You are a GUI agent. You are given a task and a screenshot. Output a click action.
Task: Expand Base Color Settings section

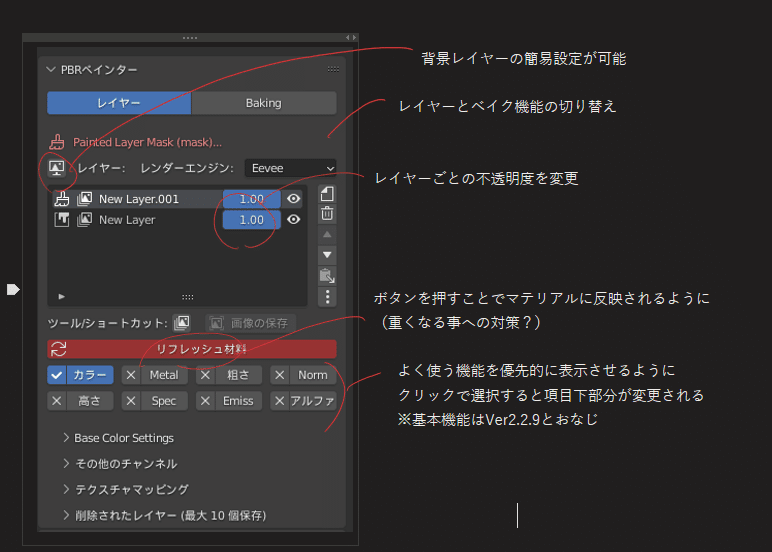point(118,438)
